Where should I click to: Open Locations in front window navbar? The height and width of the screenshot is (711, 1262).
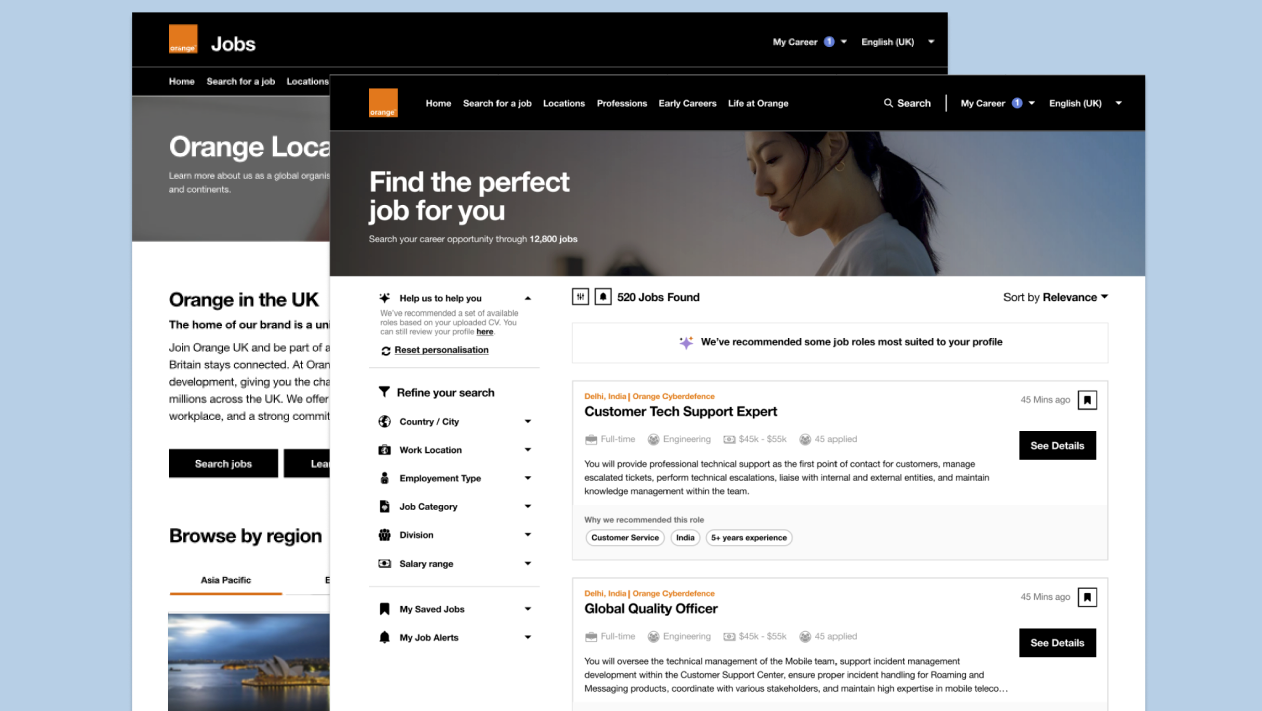tap(564, 103)
